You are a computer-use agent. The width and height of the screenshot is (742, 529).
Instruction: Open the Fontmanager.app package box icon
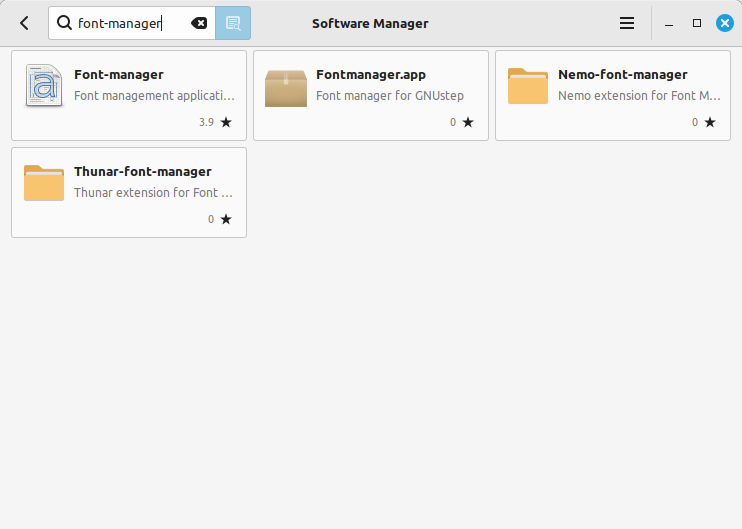(x=286, y=88)
